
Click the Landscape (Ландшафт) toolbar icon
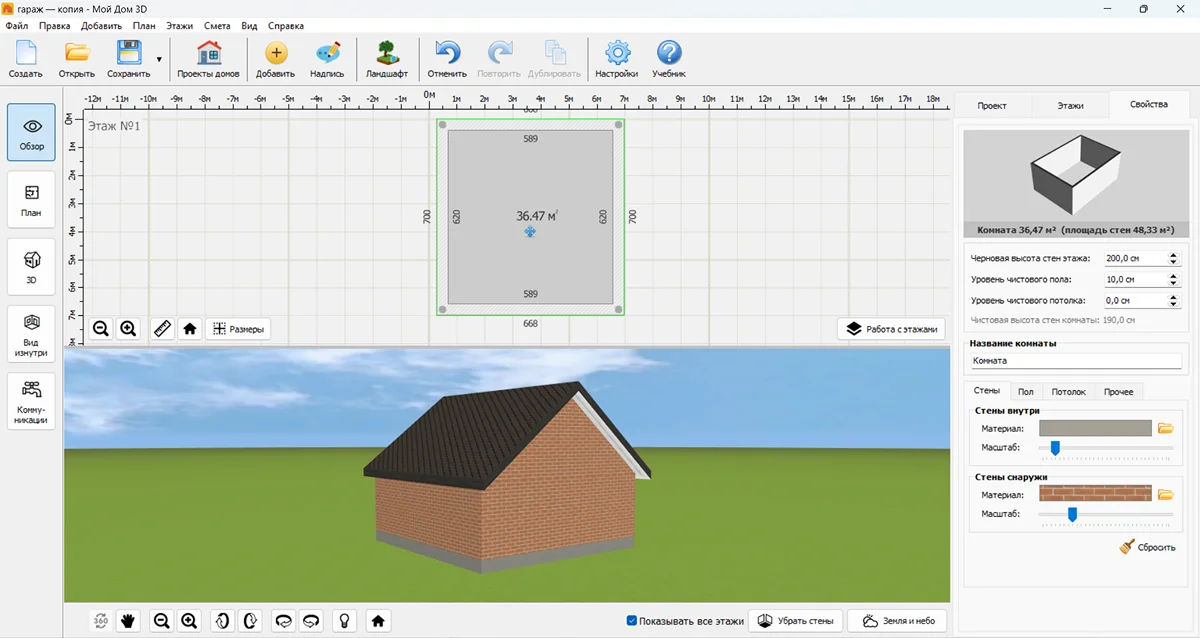[x=386, y=59]
